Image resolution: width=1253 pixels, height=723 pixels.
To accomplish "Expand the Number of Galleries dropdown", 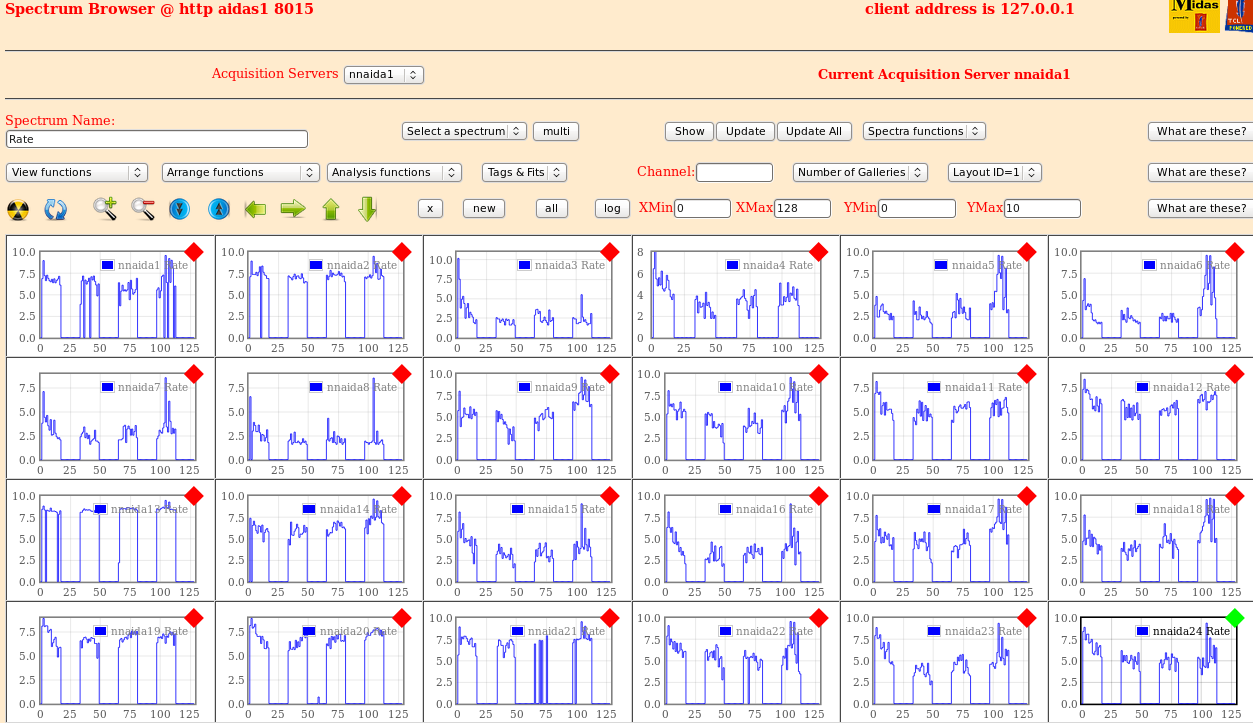I will point(860,172).
